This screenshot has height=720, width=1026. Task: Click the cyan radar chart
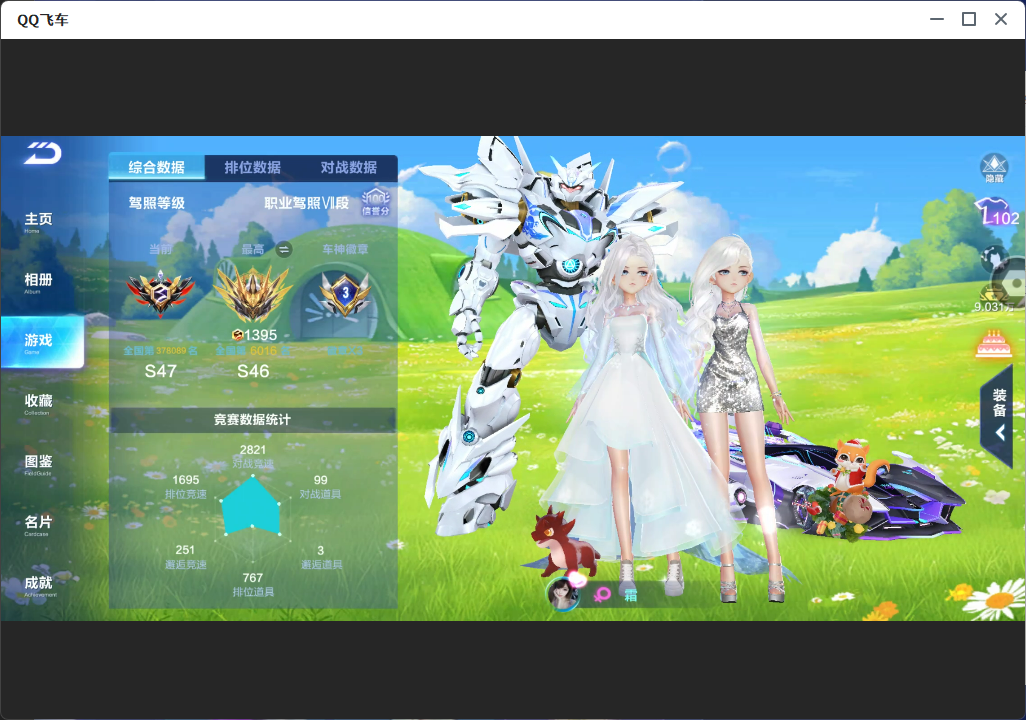coord(253,507)
